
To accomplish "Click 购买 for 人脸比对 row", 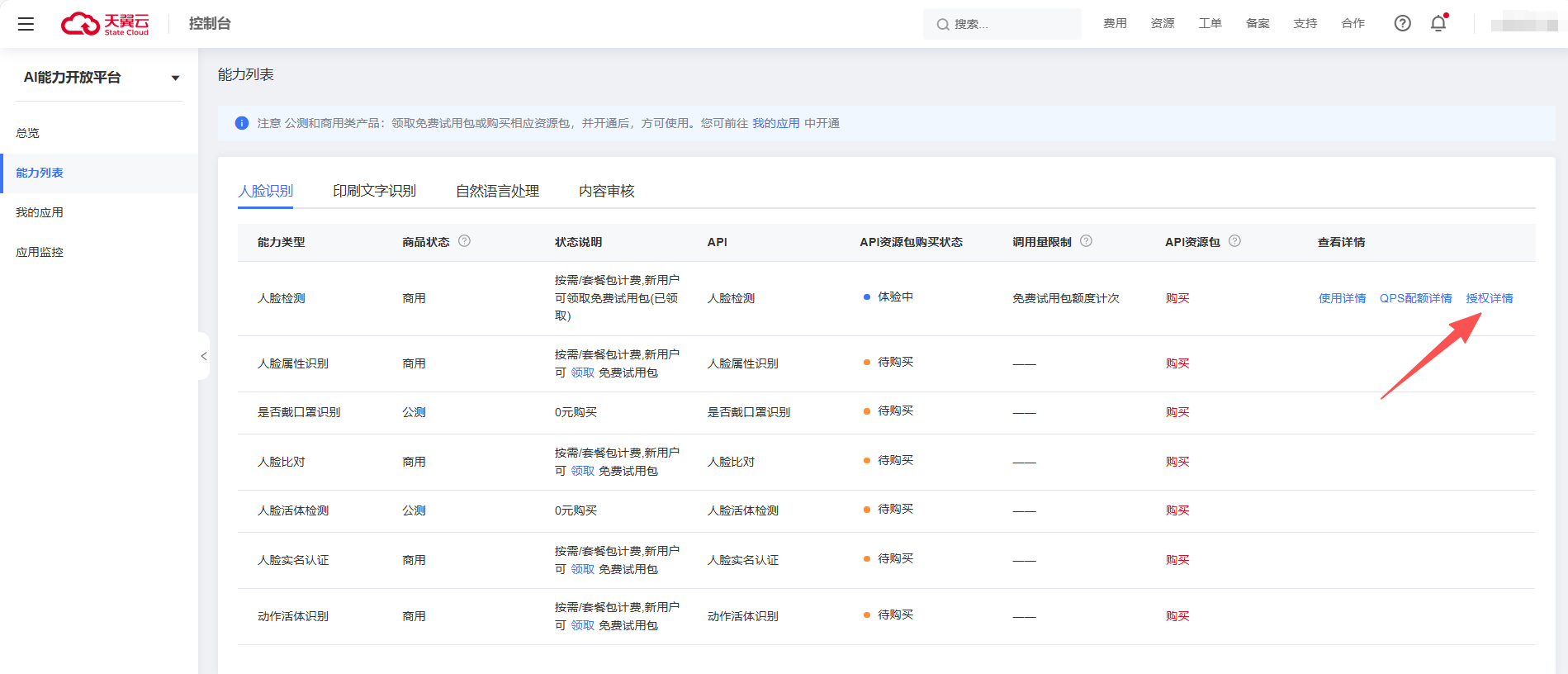I will [1177, 462].
